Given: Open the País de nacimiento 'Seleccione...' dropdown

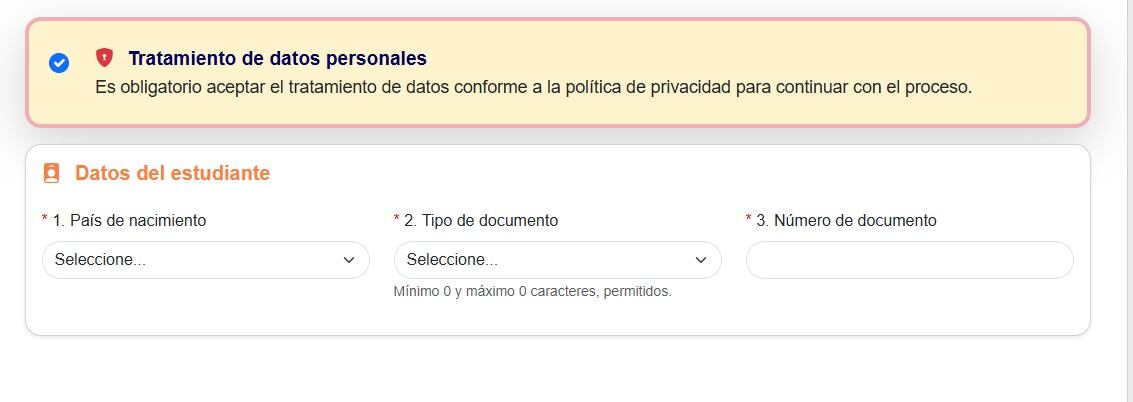Looking at the screenshot, I should click(190, 260).
